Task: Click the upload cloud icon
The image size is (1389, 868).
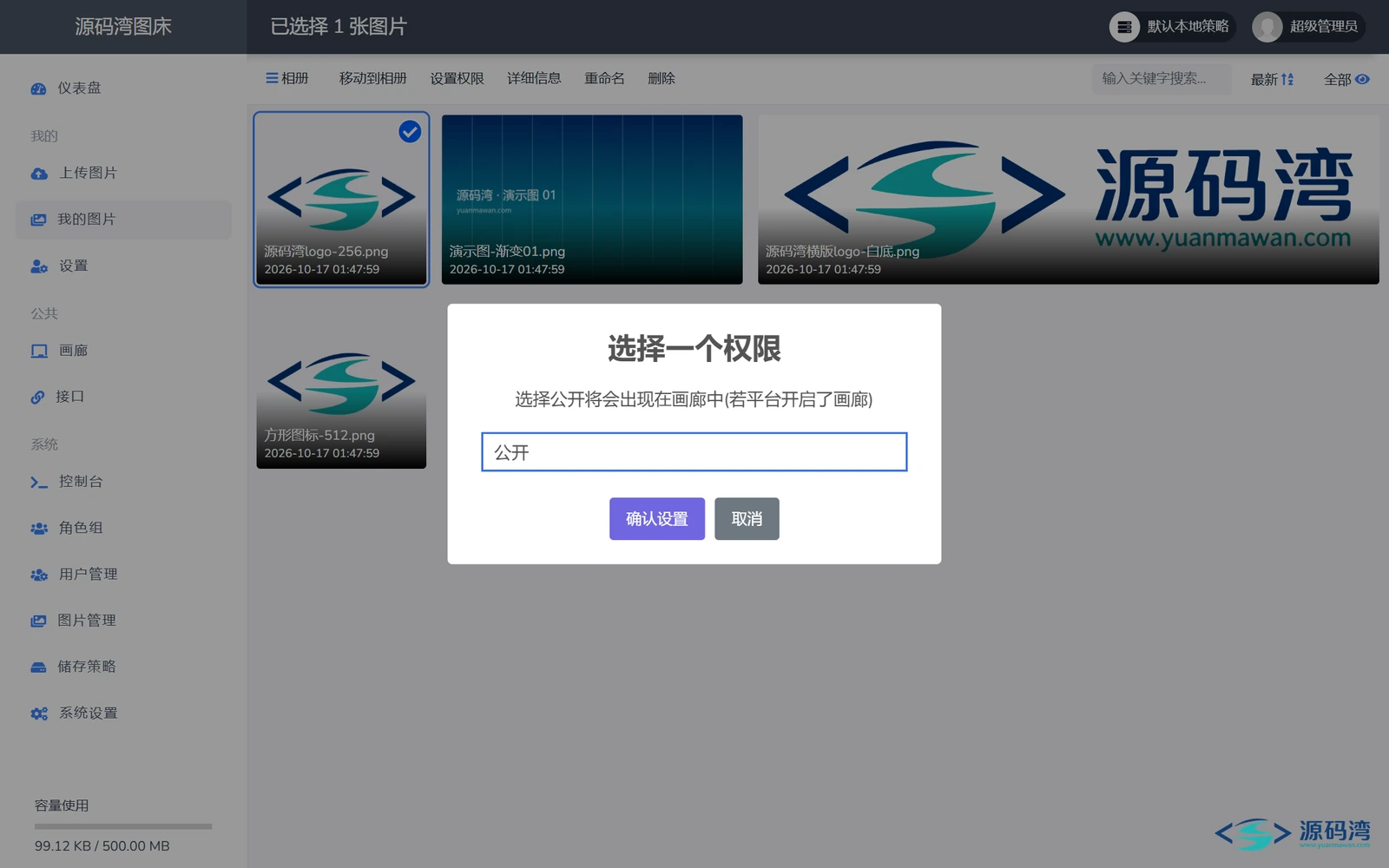Action: 39,174
